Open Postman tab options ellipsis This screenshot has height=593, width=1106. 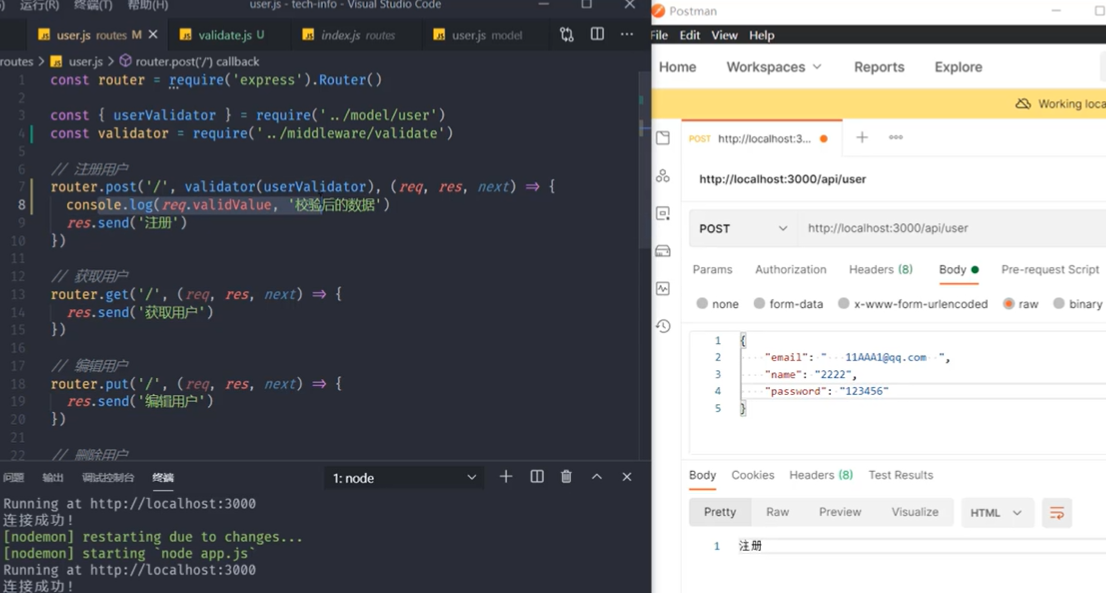click(x=896, y=137)
